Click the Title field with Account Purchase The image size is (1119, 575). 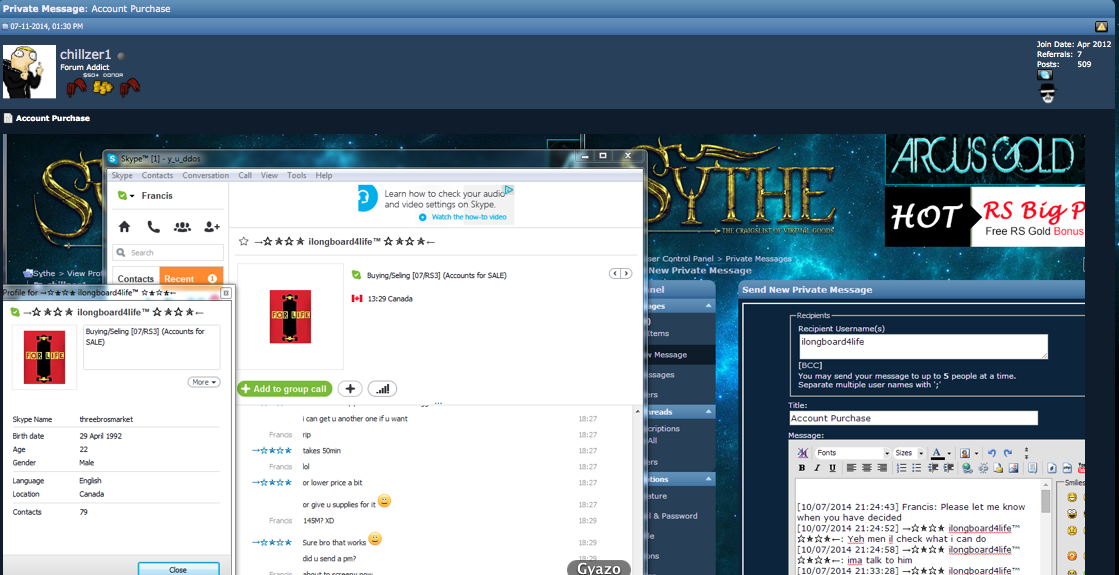[913, 418]
